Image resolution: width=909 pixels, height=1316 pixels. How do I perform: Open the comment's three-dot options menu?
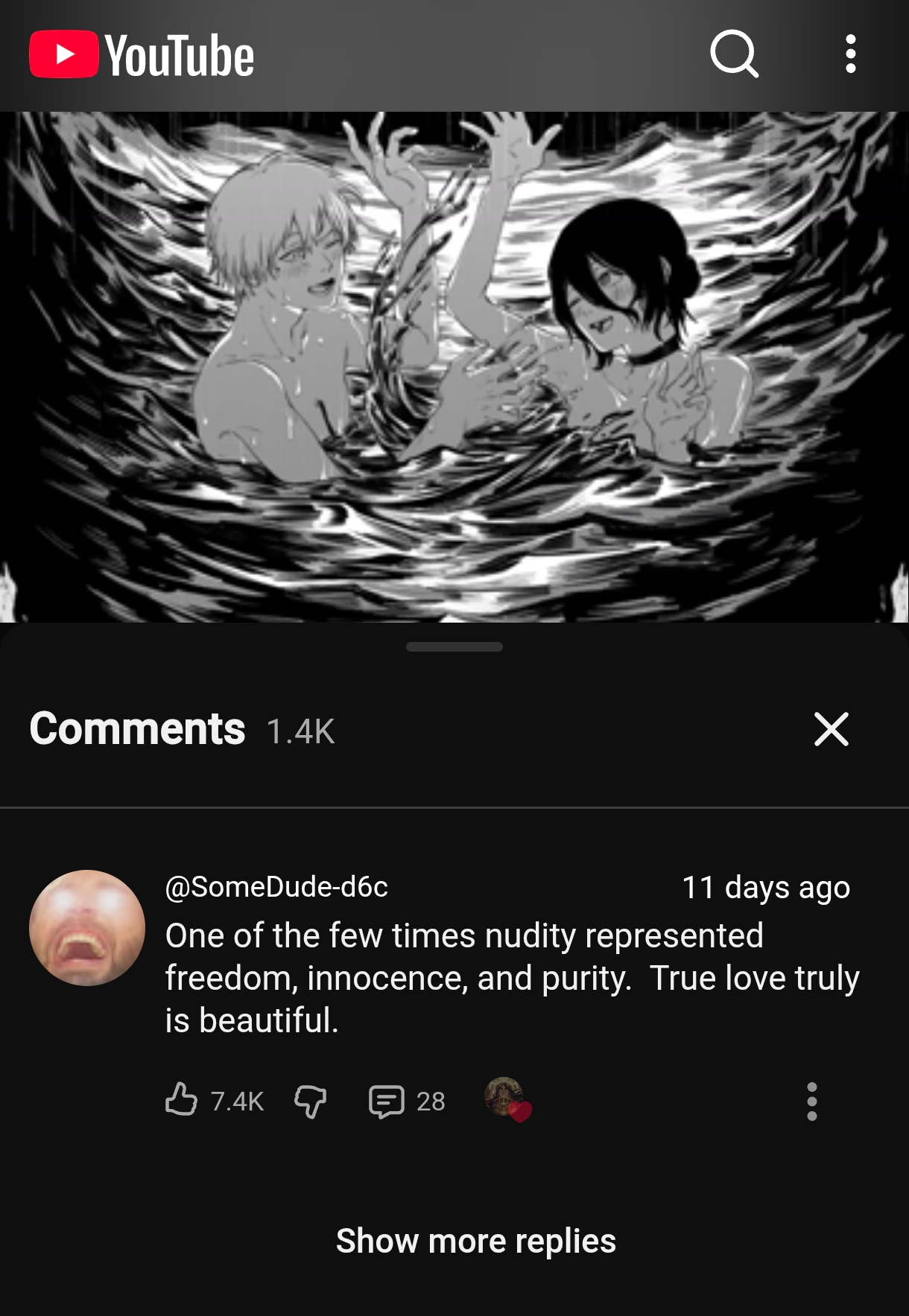[812, 1102]
